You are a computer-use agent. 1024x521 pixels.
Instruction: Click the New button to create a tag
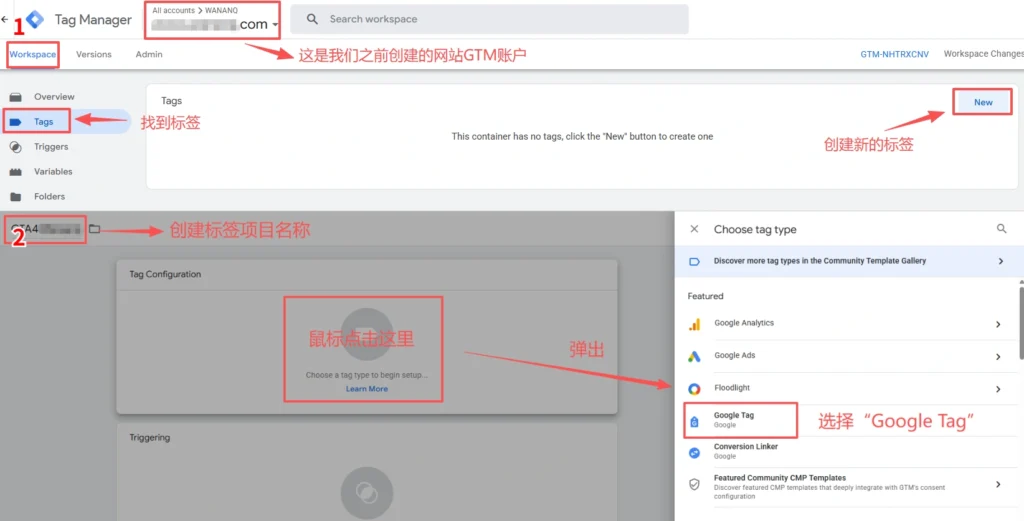coord(983,102)
